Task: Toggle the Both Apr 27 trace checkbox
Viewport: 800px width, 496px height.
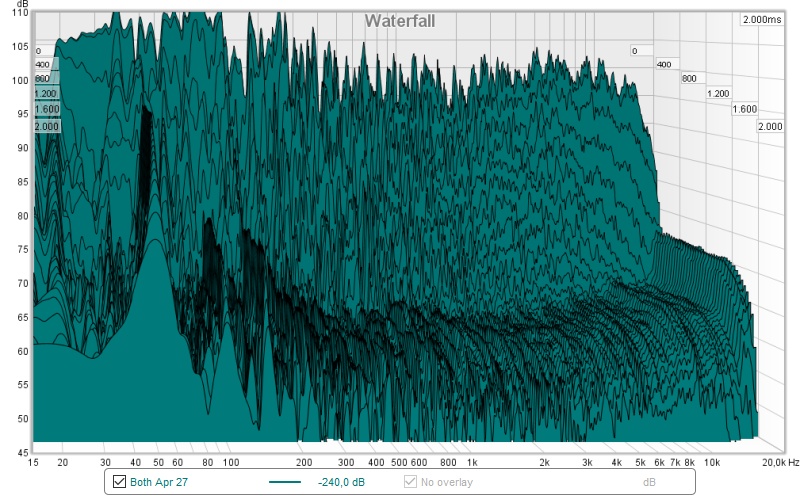Action: pyautogui.click(x=121, y=482)
